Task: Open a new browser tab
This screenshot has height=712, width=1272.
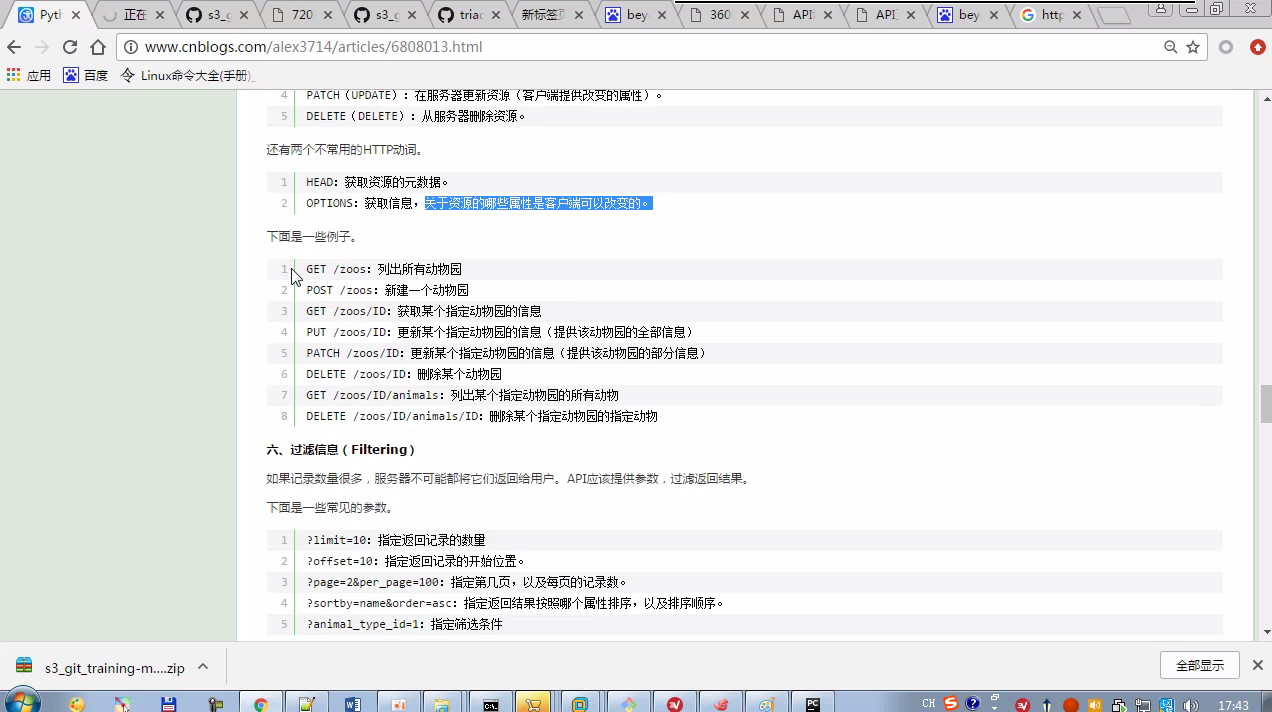Action: coord(1114,16)
